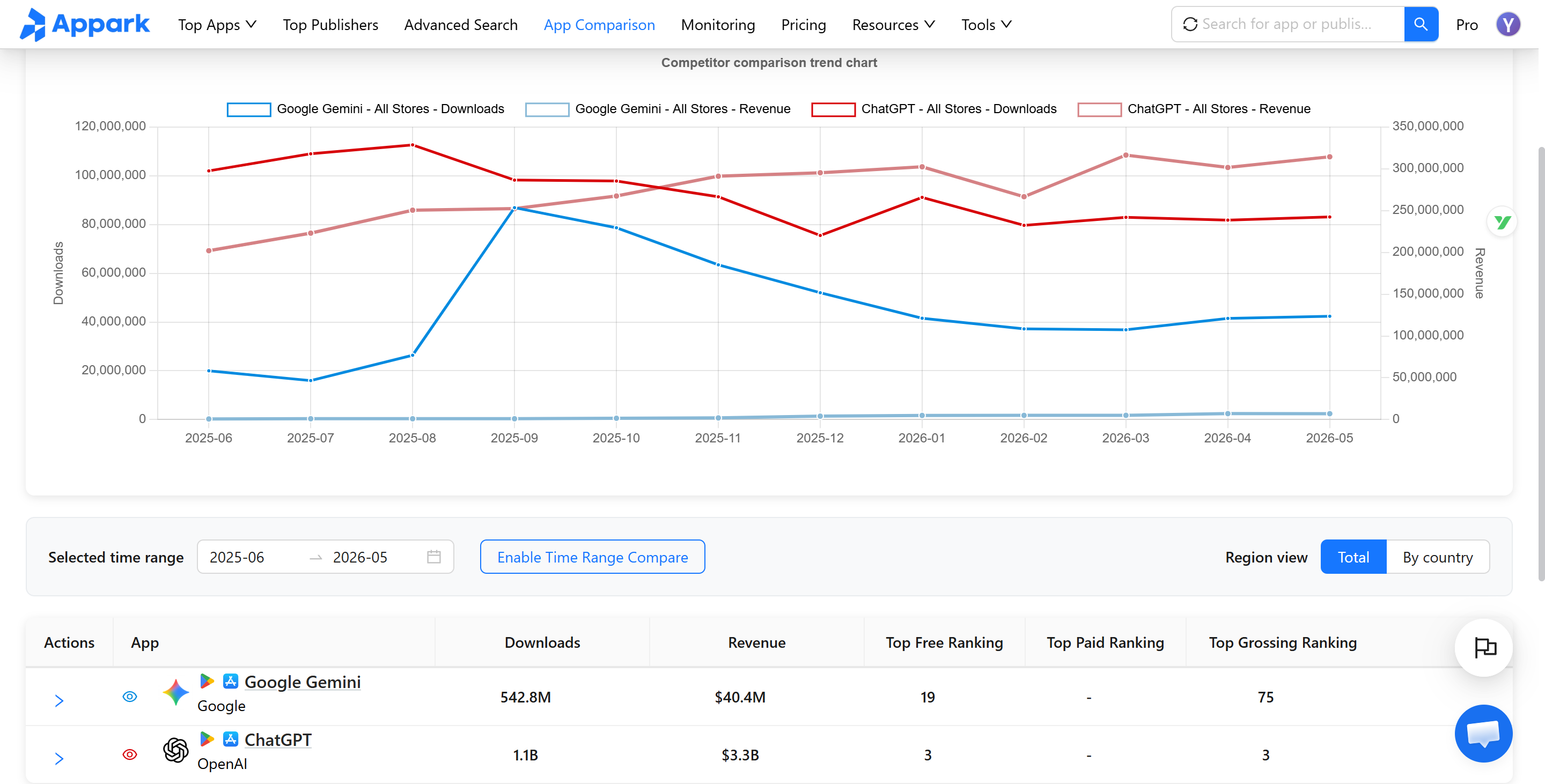1545x784 pixels.
Task: Toggle ChatGPT Downloads legend series
Action: click(934, 109)
